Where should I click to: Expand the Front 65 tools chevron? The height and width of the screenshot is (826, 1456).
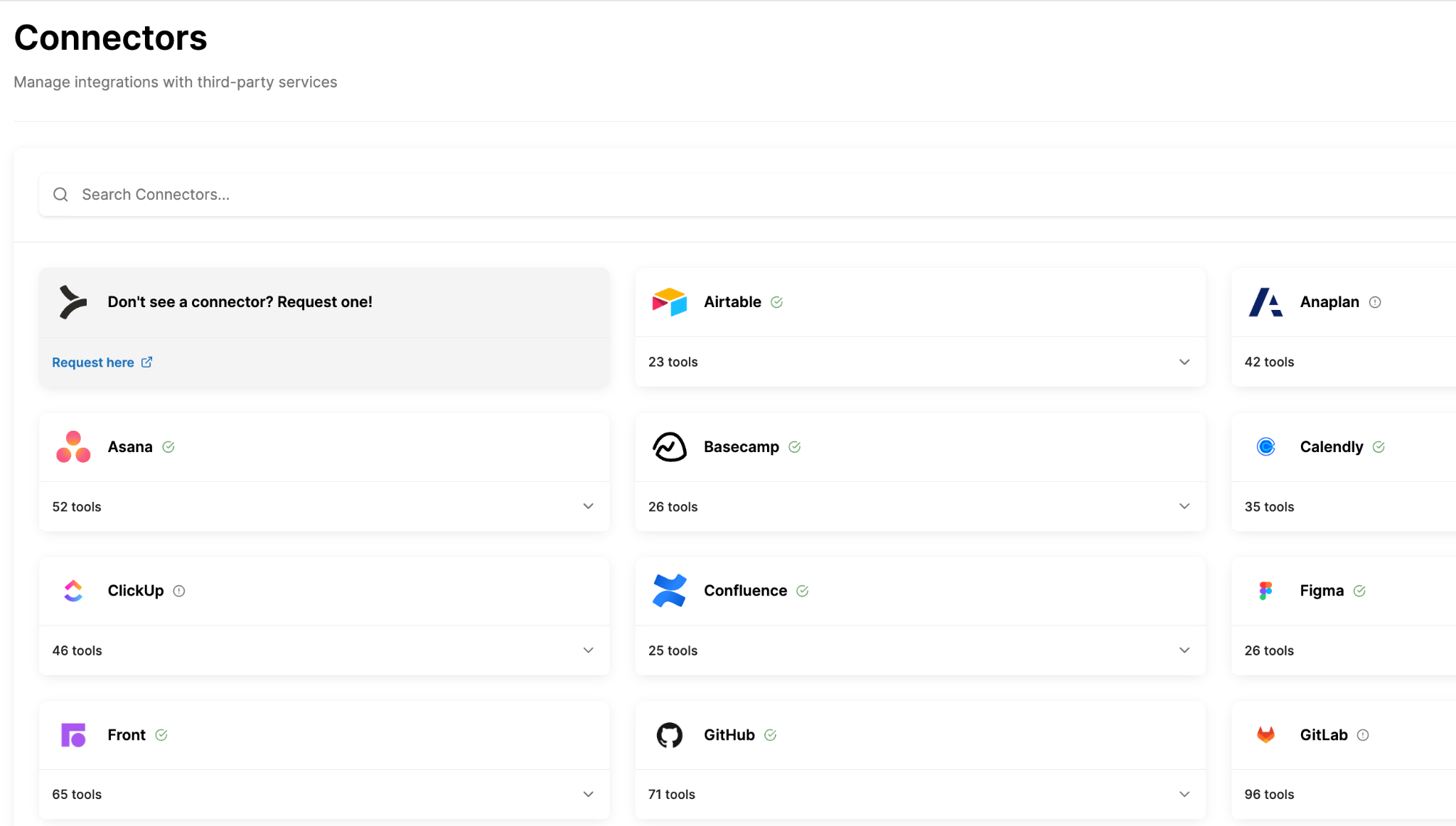point(588,794)
